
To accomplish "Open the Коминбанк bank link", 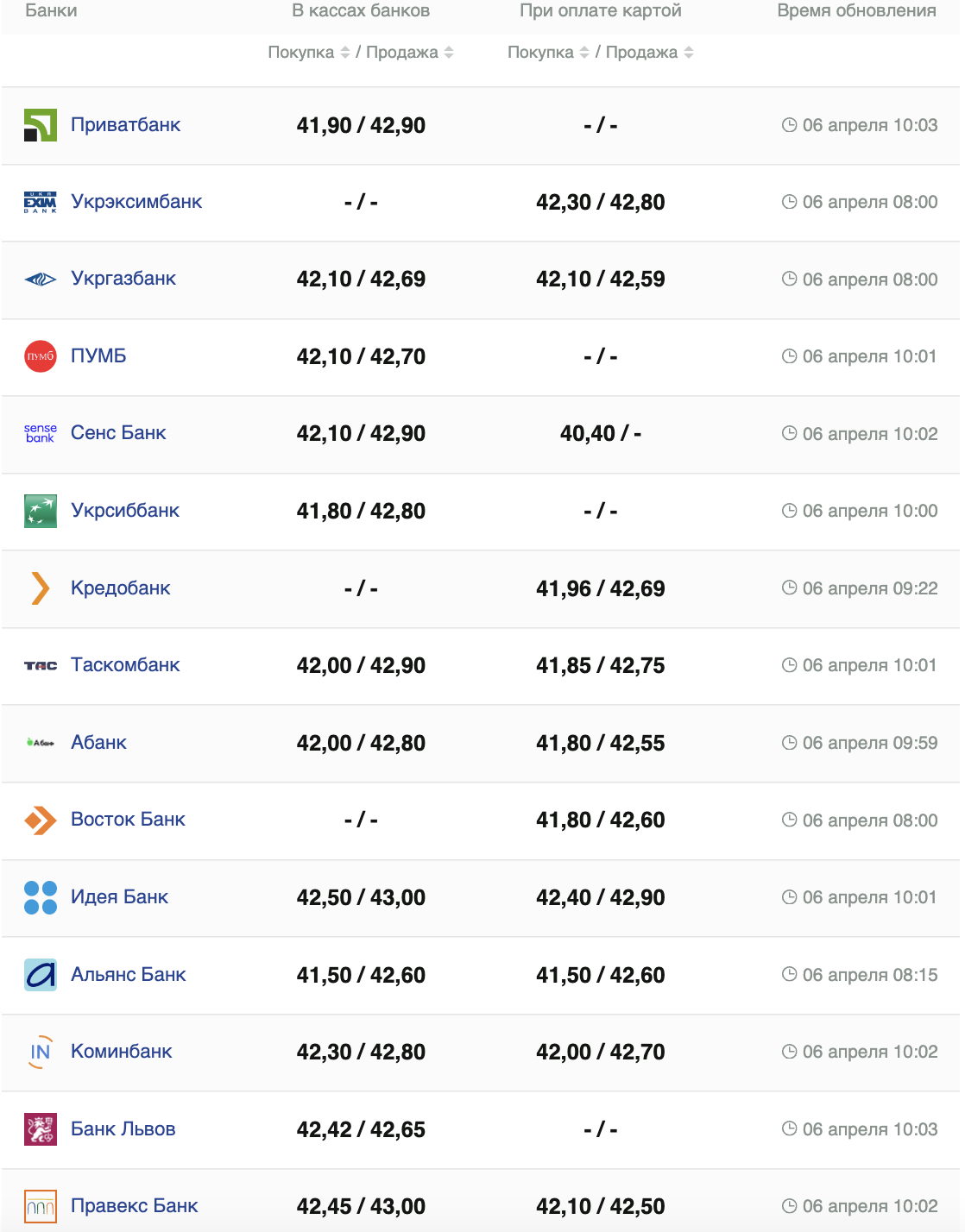I will tap(122, 1052).
